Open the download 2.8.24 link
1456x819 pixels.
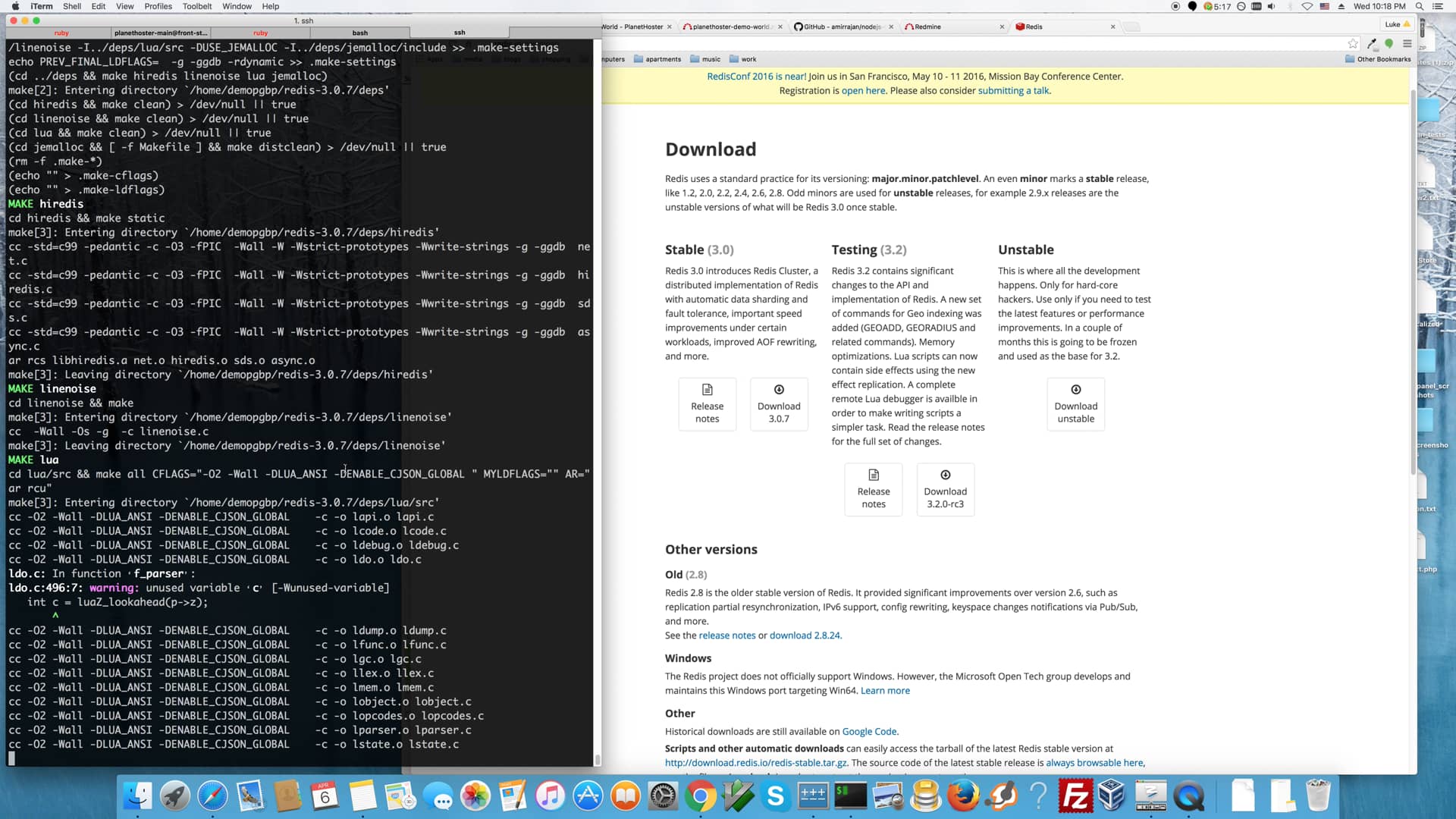(x=805, y=635)
